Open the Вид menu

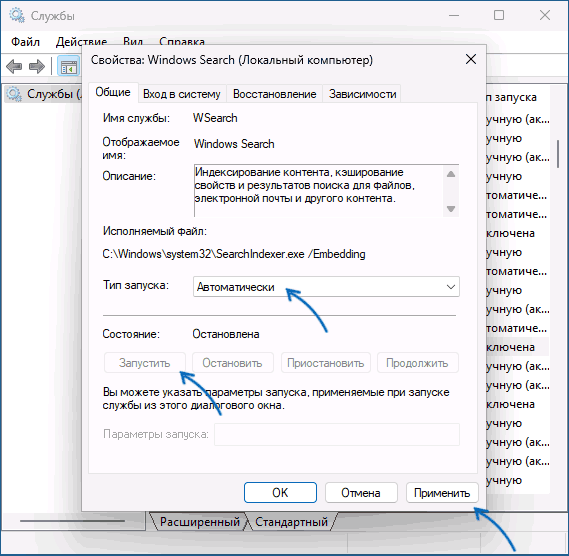pyautogui.click(x=132, y=42)
